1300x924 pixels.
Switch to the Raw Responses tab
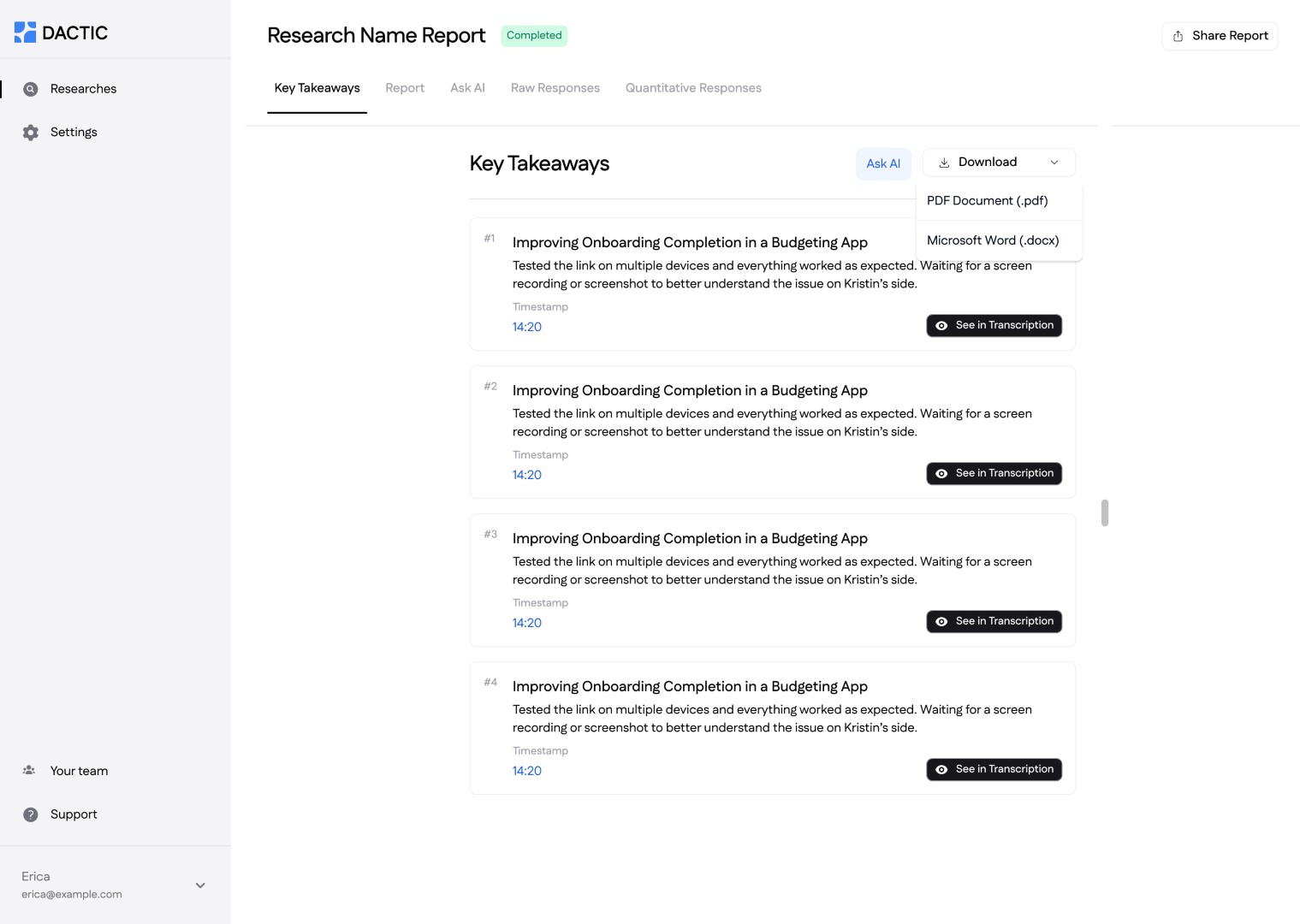pos(555,88)
